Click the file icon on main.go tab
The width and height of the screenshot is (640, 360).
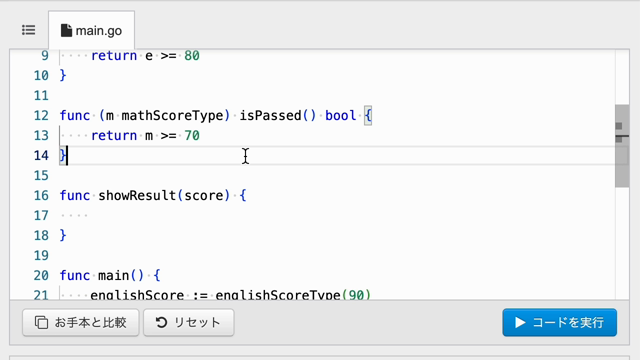[66, 31]
